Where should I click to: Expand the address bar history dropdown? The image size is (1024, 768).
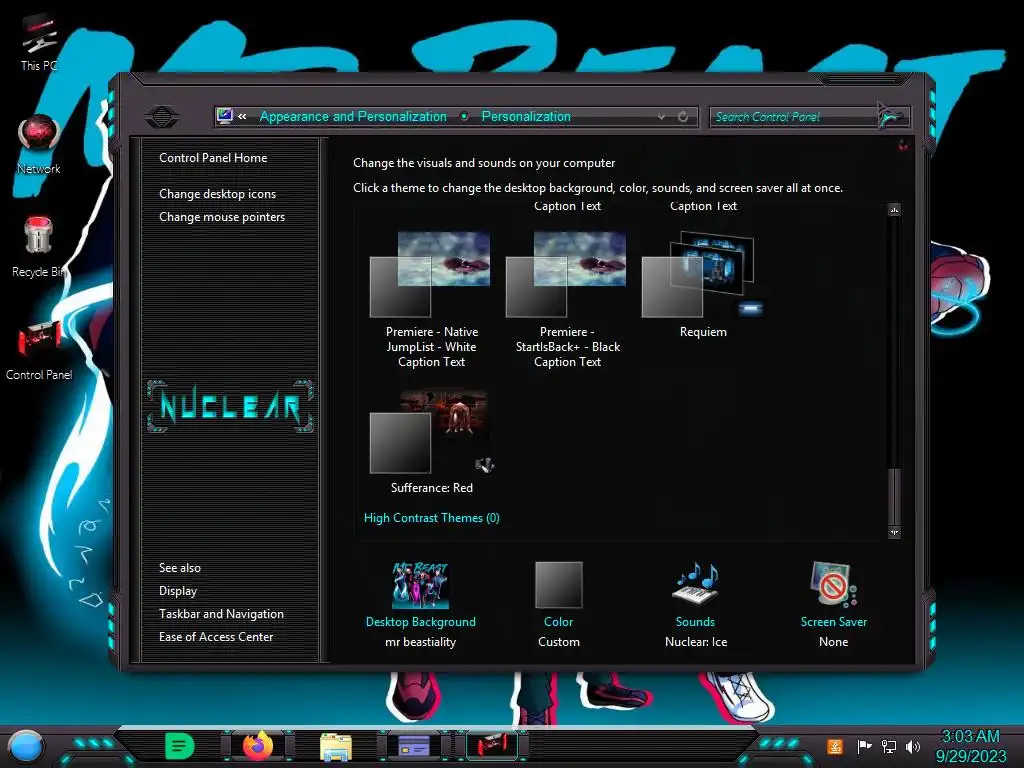662,116
